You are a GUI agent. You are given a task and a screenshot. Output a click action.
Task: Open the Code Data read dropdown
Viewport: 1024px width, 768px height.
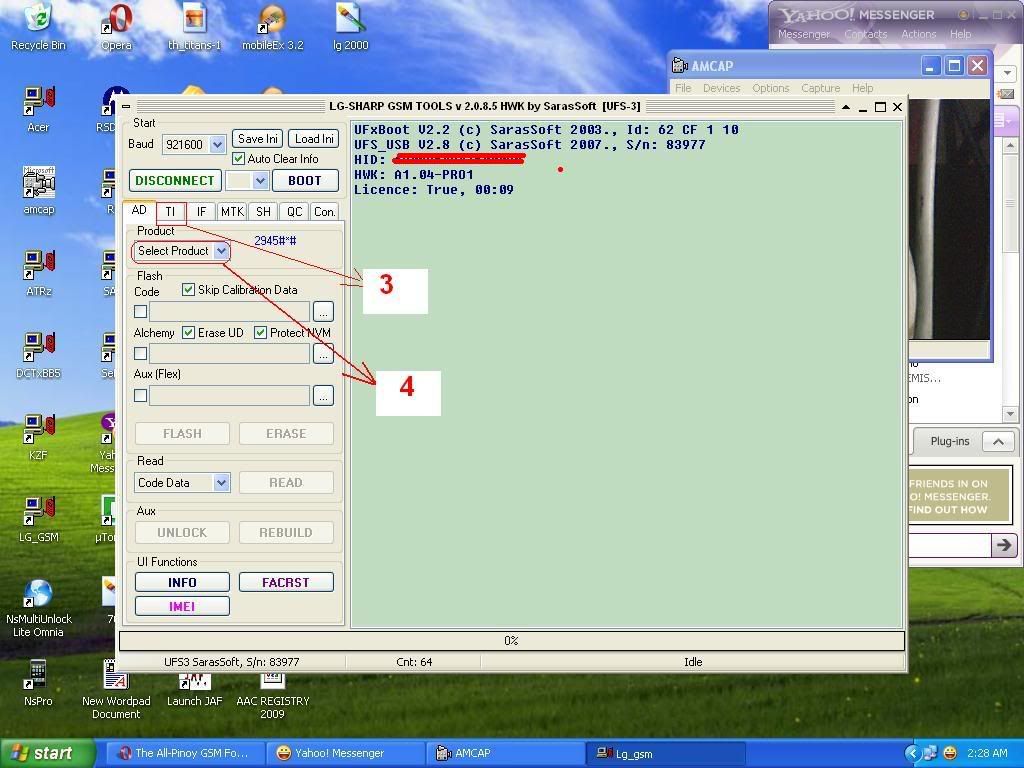pos(221,483)
